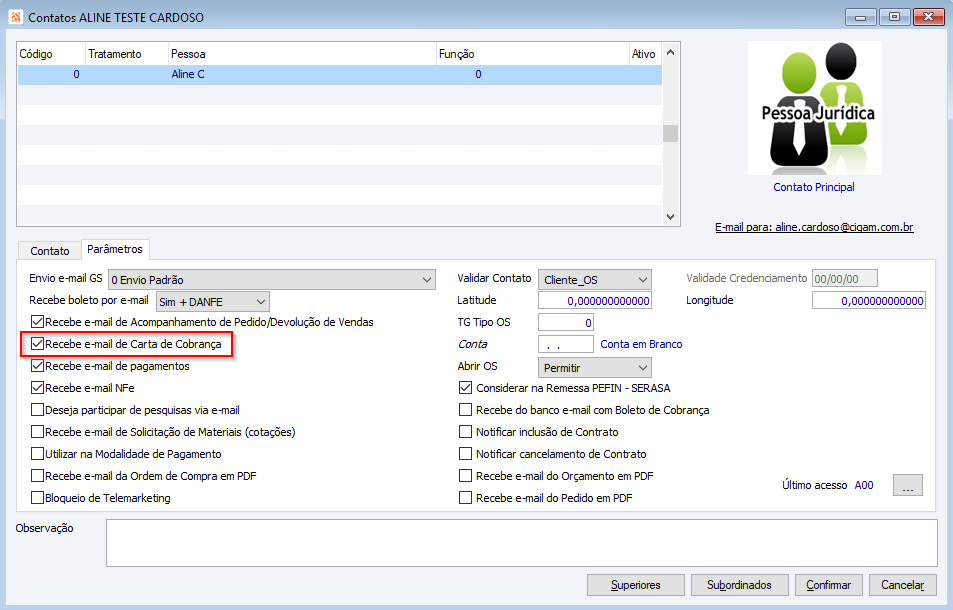953x610 pixels.
Task: Click the Conta input field
Action: pos(566,344)
